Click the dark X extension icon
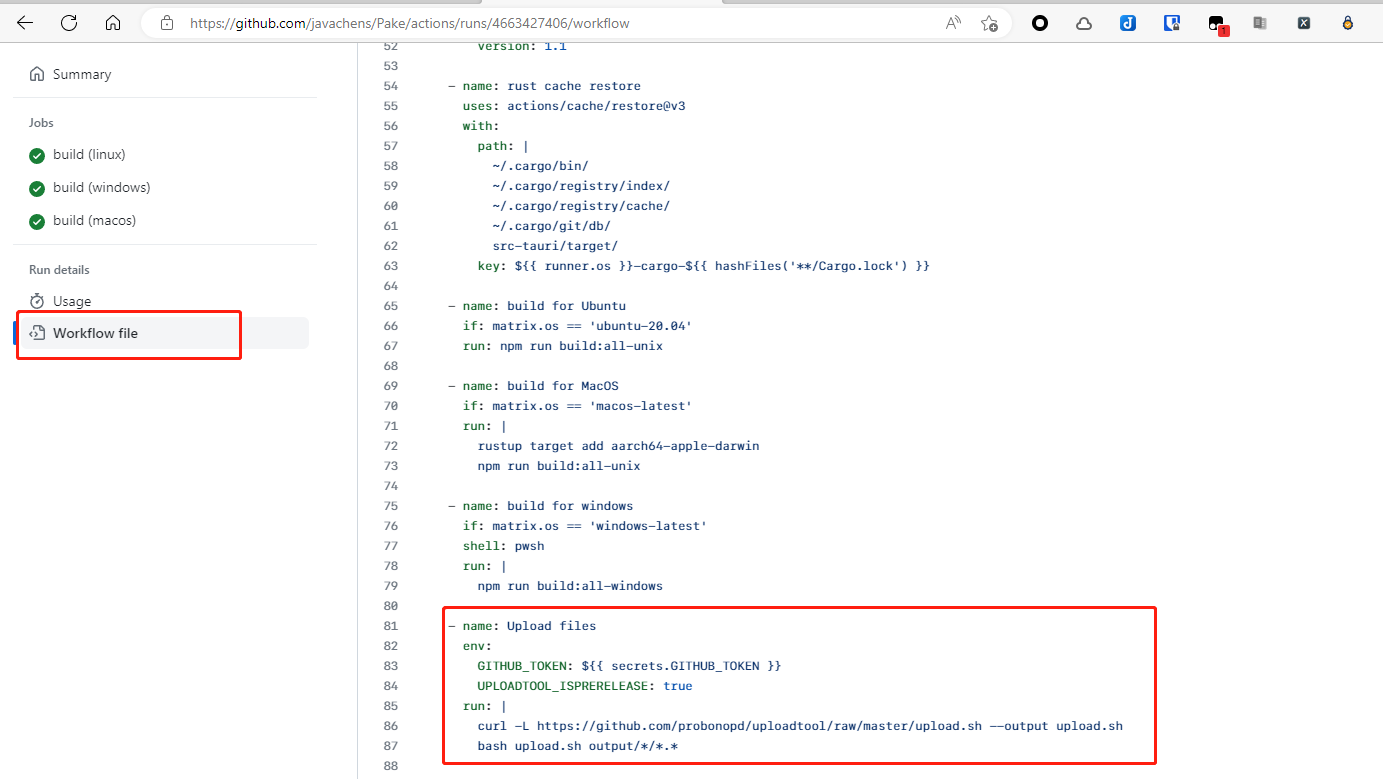Image resolution: width=1383 pixels, height=779 pixels. pyautogui.click(x=1304, y=23)
